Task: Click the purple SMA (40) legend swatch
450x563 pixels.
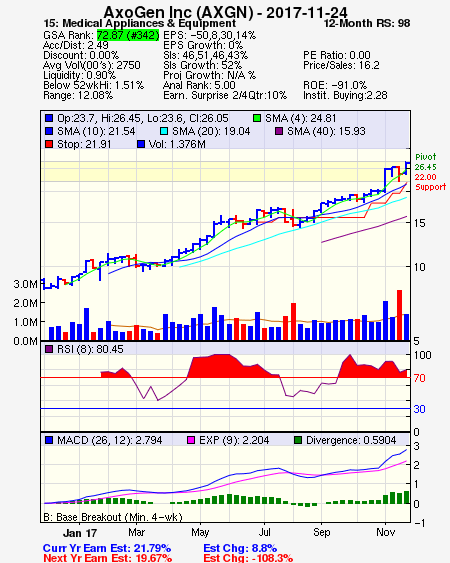Action: 279,131
